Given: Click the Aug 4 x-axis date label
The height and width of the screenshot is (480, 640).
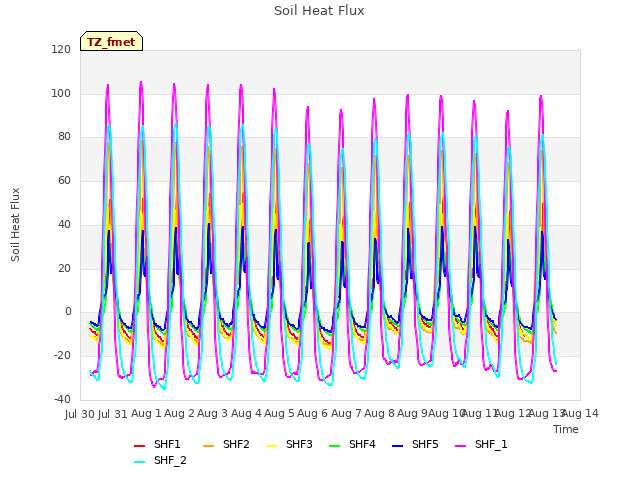Looking at the screenshot, I should point(246,413).
